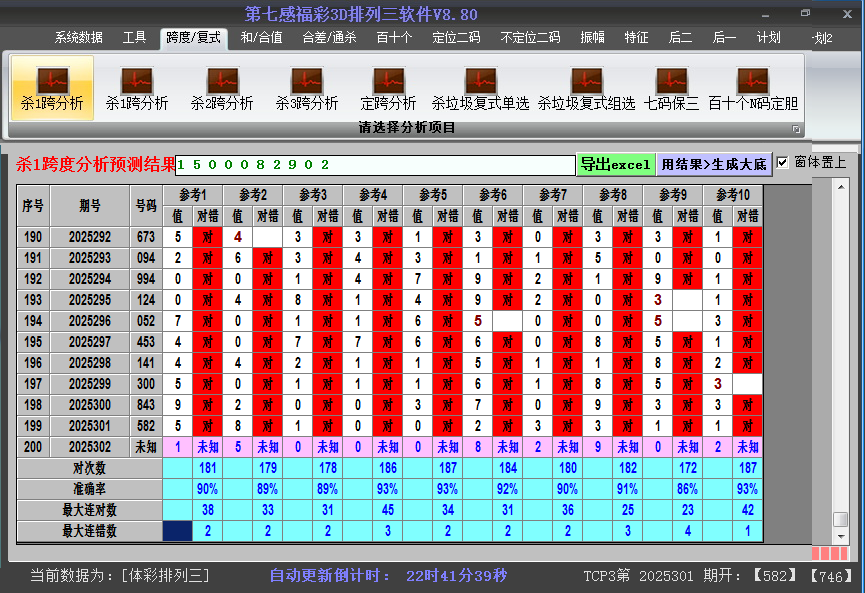The image size is (865, 593).
Task: Click the table scrollbar's down arrow
Action: click(841, 535)
